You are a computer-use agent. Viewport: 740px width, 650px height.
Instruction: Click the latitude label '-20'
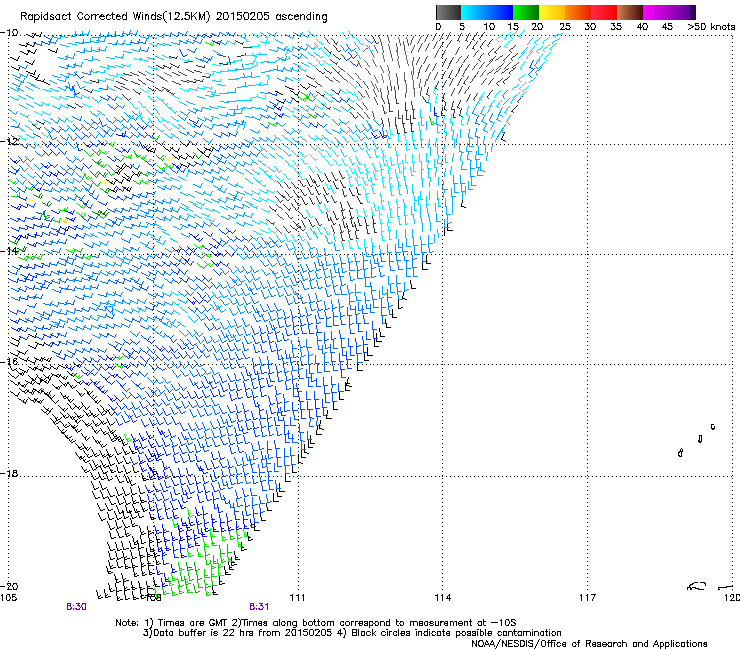[x=9, y=587]
